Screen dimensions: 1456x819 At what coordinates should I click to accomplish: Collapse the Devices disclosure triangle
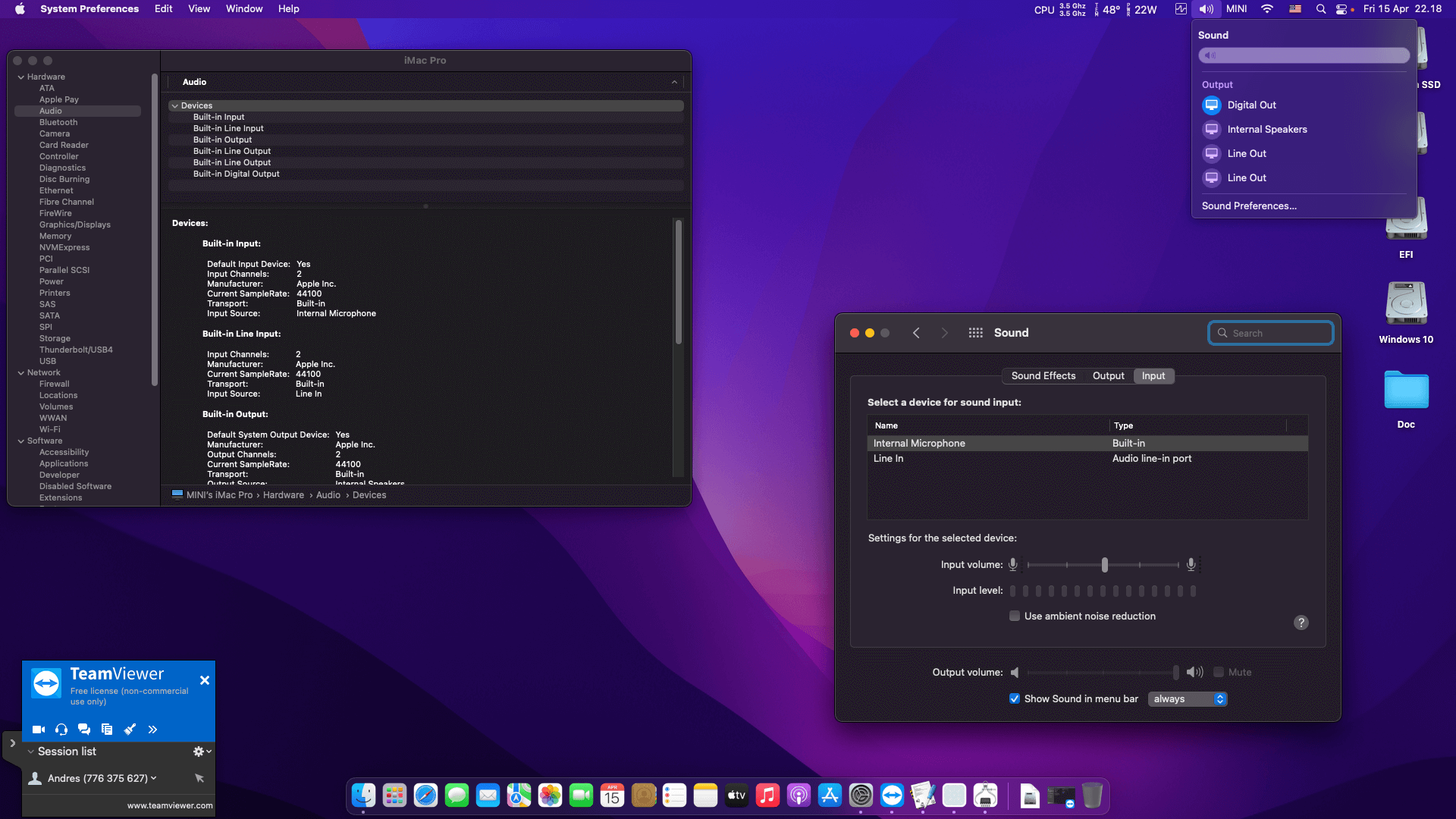pos(175,106)
